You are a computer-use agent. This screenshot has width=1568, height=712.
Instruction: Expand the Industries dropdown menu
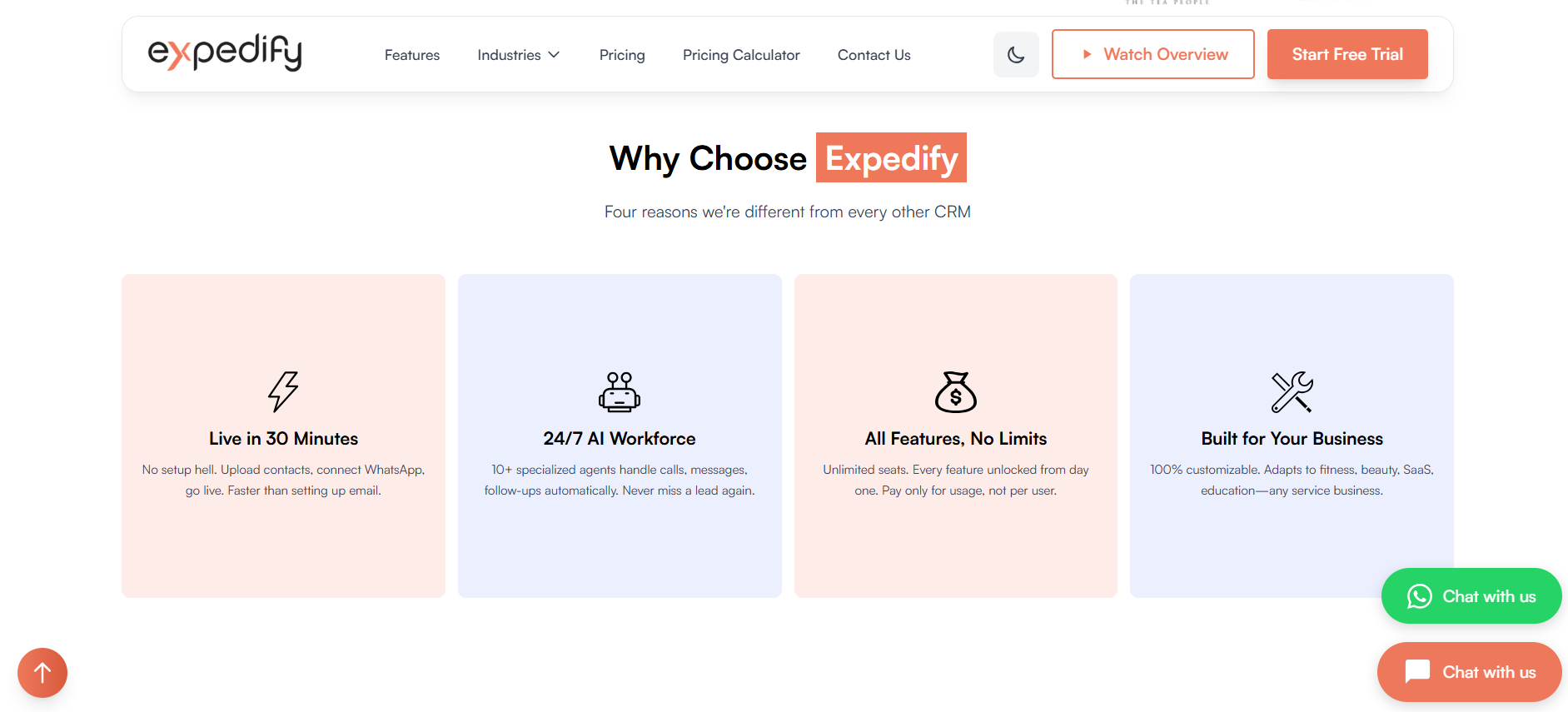pos(518,55)
